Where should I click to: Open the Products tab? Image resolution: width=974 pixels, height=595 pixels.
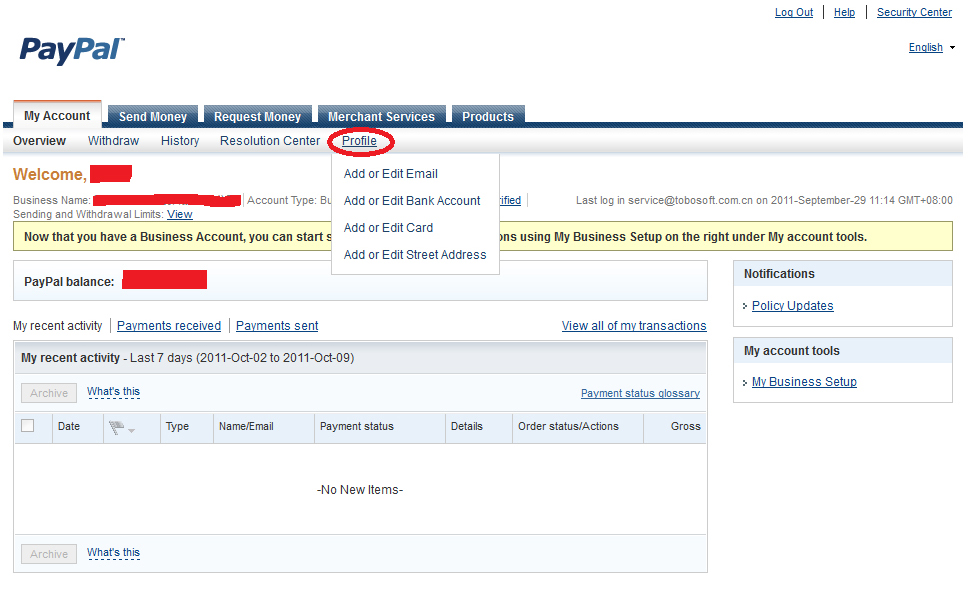coord(488,117)
